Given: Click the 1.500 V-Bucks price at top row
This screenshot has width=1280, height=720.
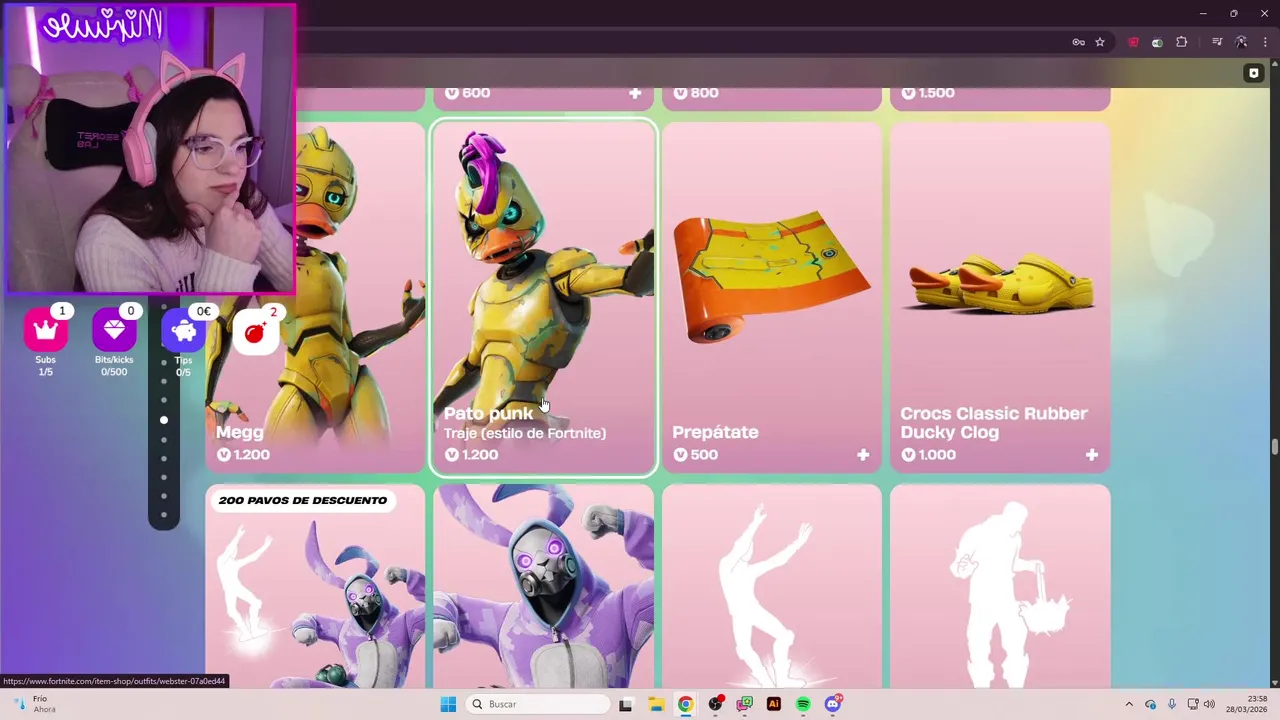Looking at the screenshot, I should pos(928,93).
